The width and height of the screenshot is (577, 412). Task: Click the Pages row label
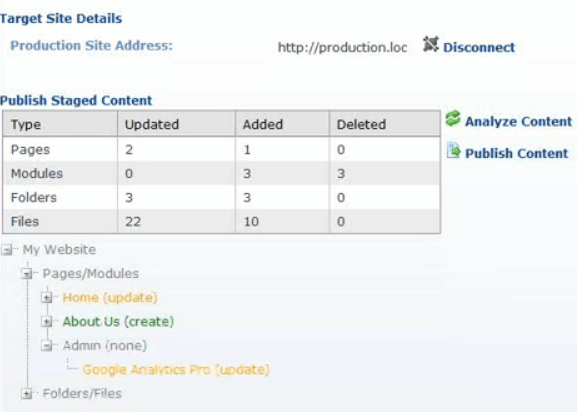point(30,150)
